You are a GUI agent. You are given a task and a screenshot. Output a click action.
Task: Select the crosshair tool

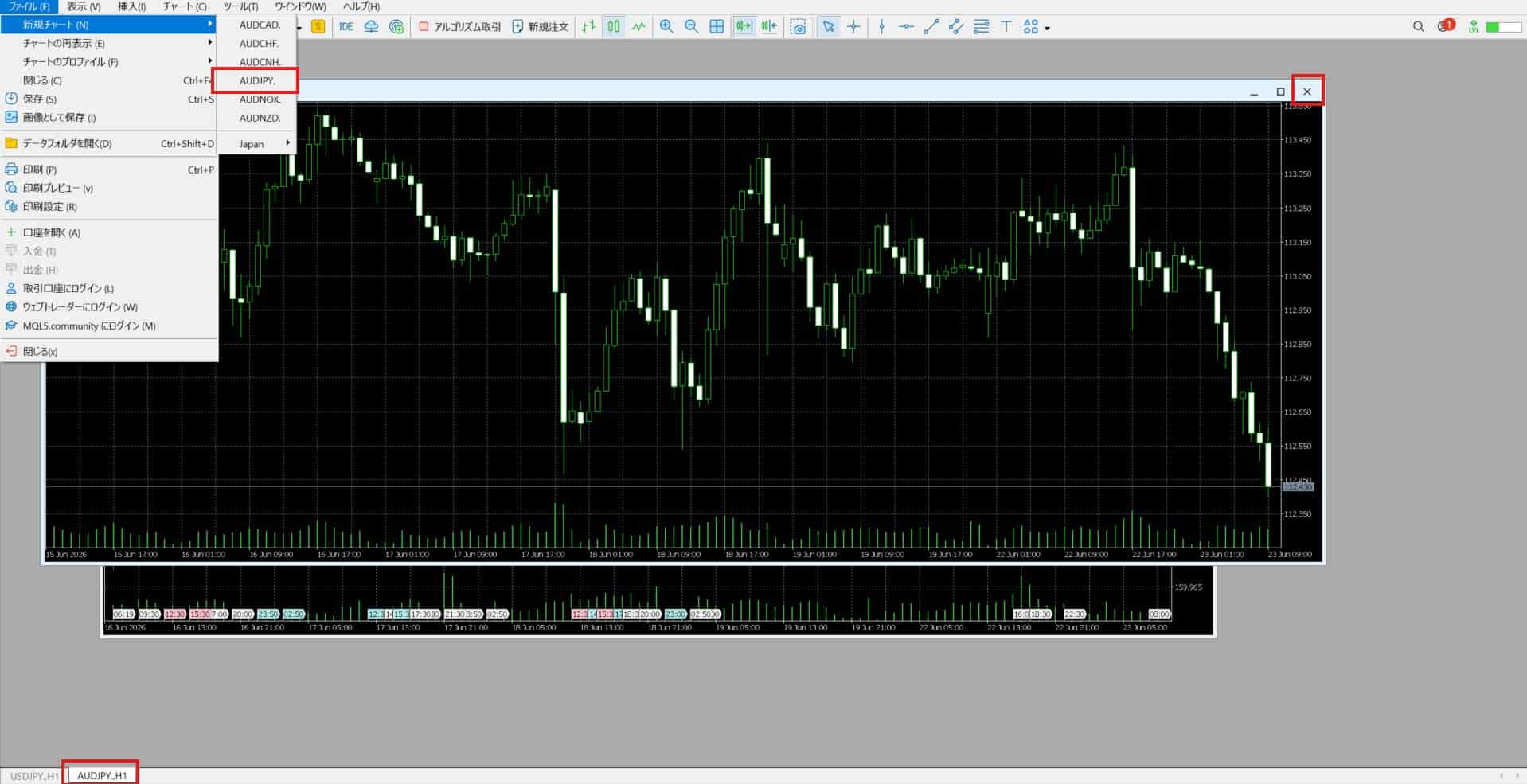[853, 27]
